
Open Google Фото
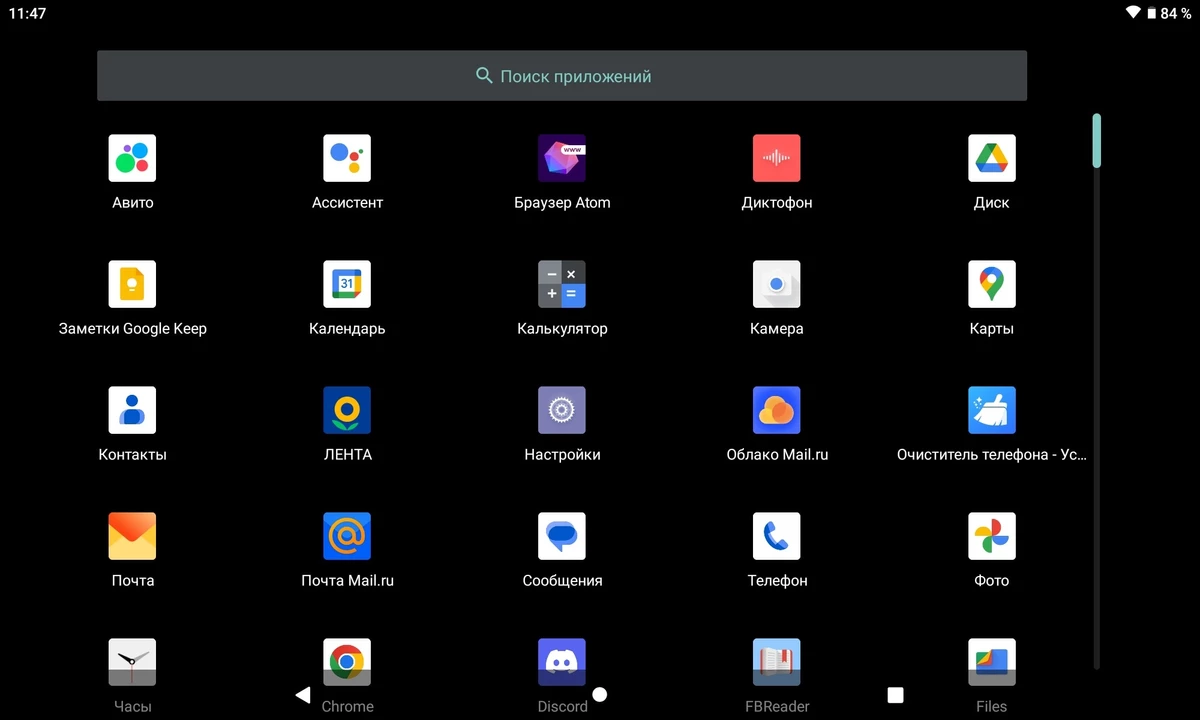pyautogui.click(x=992, y=536)
